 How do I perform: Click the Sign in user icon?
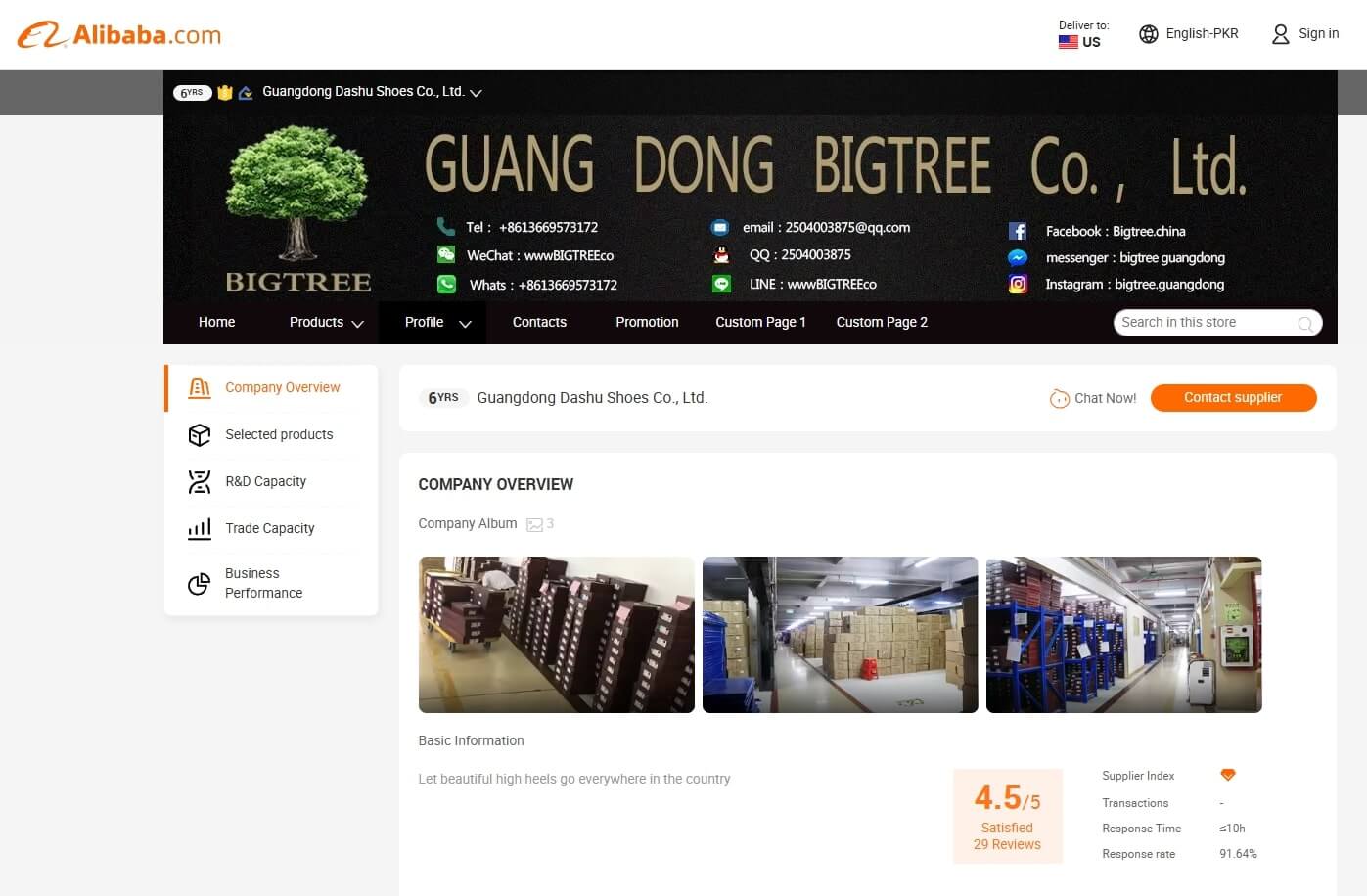(x=1280, y=34)
